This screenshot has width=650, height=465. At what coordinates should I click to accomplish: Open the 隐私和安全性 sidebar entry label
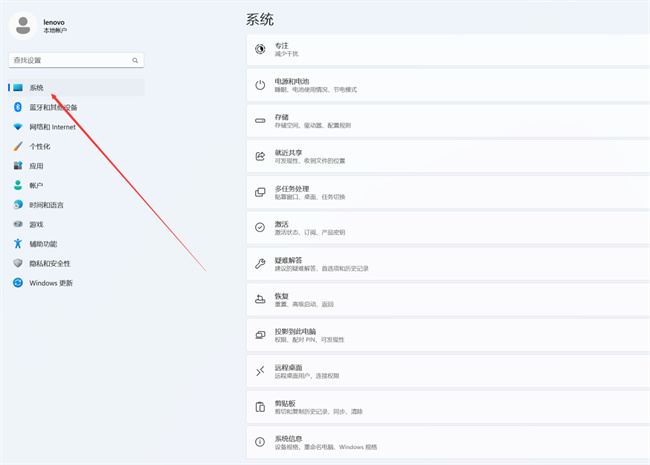50,263
